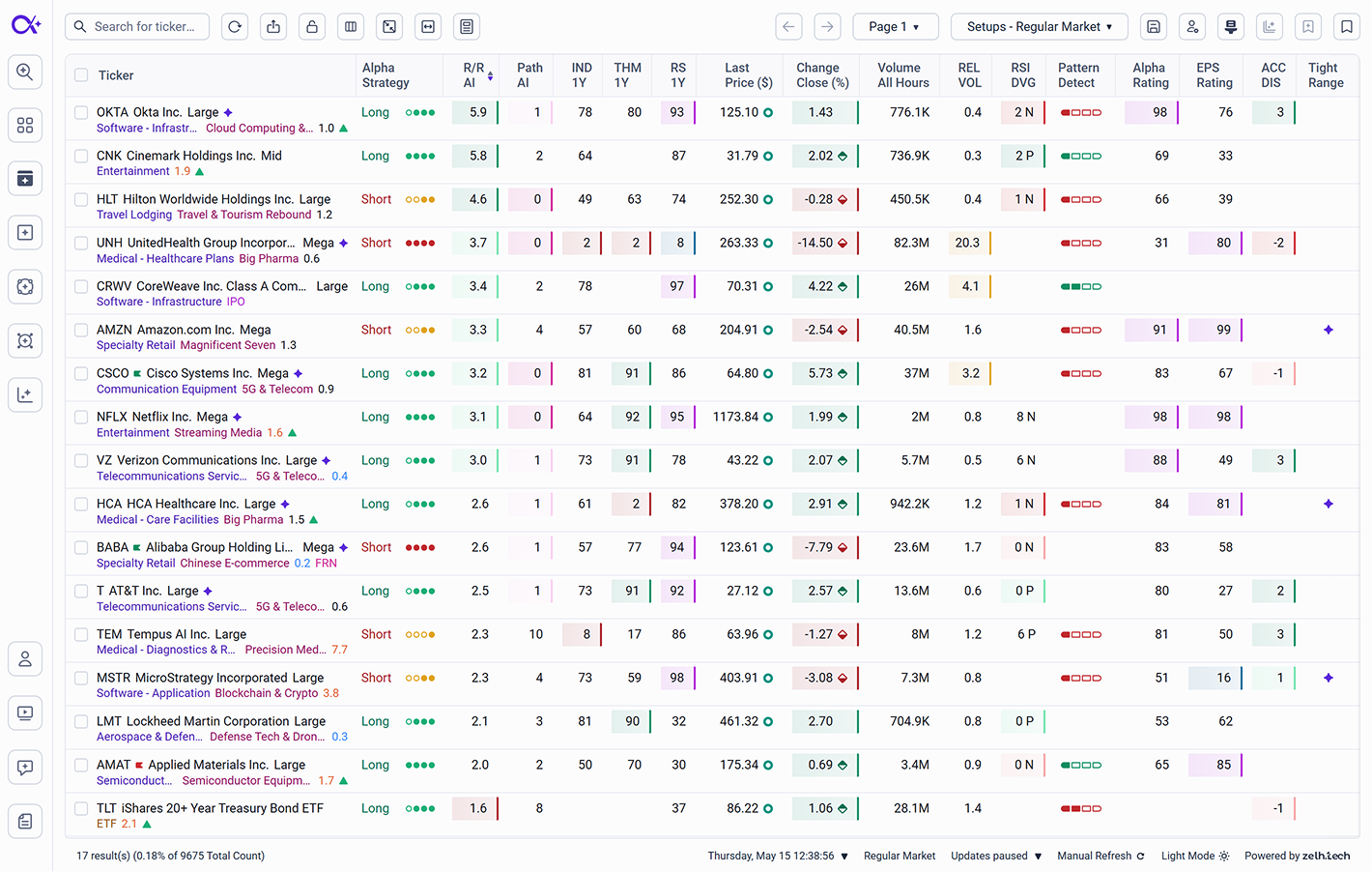The image size is (1372, 872).
Task: Click the Software - Infrastr... link under OKTA
Action: 146,128
